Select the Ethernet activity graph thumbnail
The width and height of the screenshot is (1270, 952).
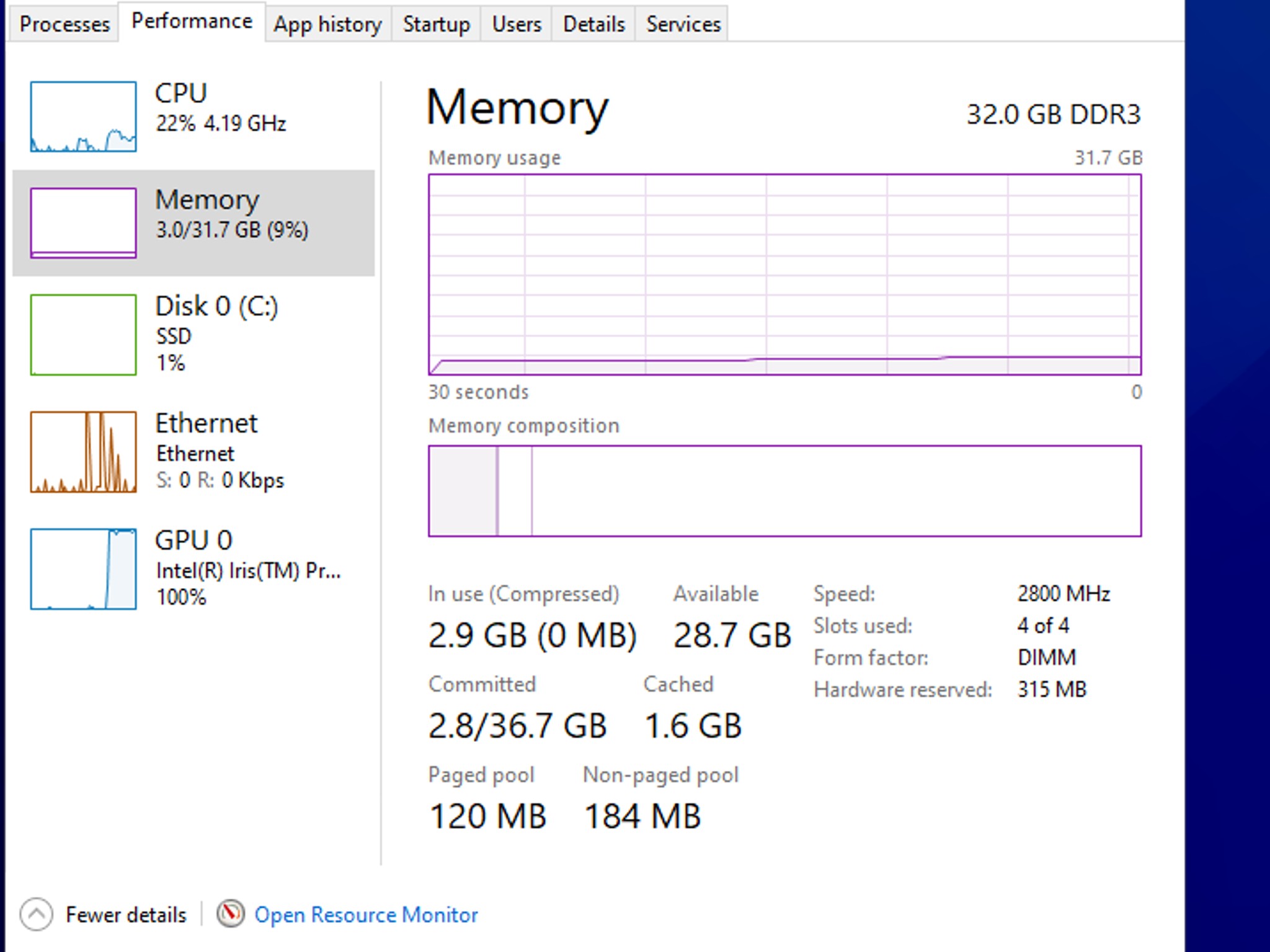[83, 452]
